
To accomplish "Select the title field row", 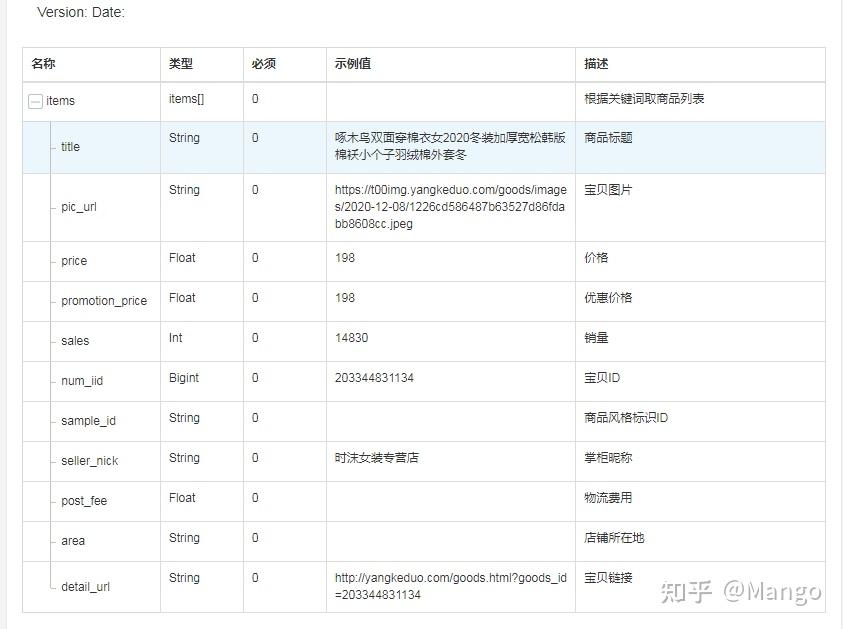I will (69, 147).
